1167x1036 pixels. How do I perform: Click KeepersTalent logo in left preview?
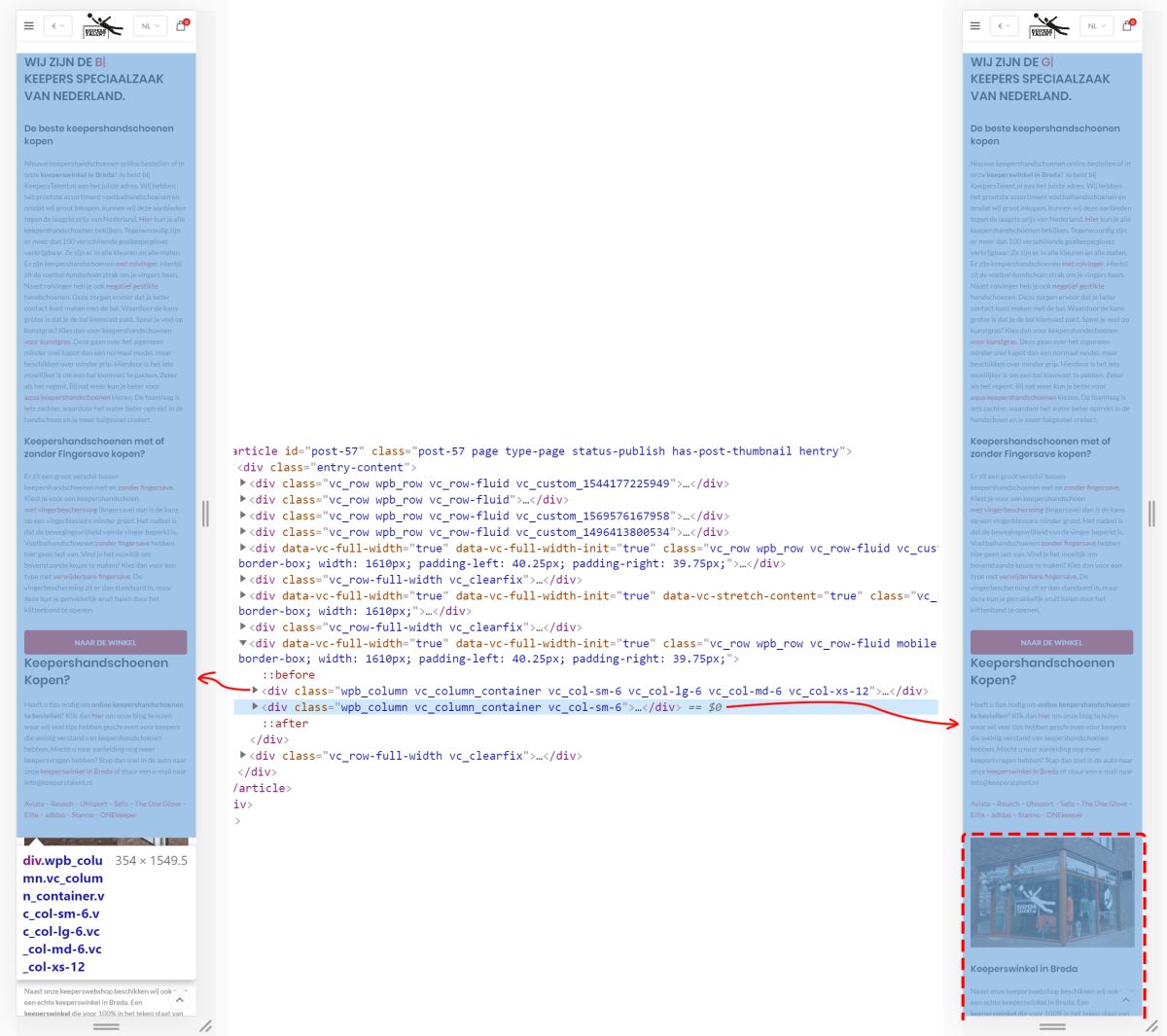[x=103, y=26]
